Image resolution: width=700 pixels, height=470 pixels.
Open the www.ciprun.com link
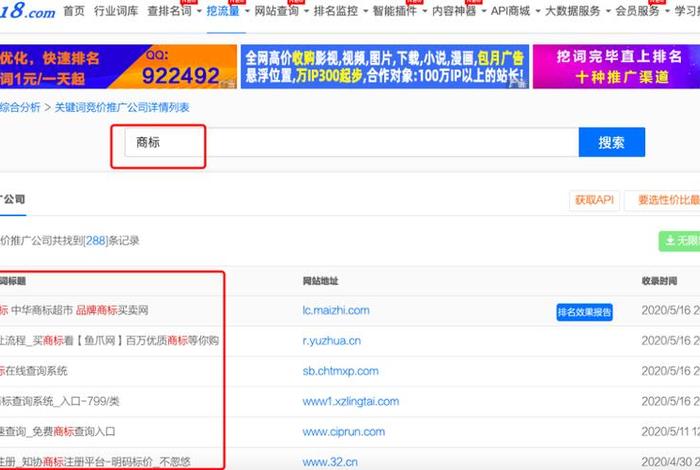click(344, 432)
